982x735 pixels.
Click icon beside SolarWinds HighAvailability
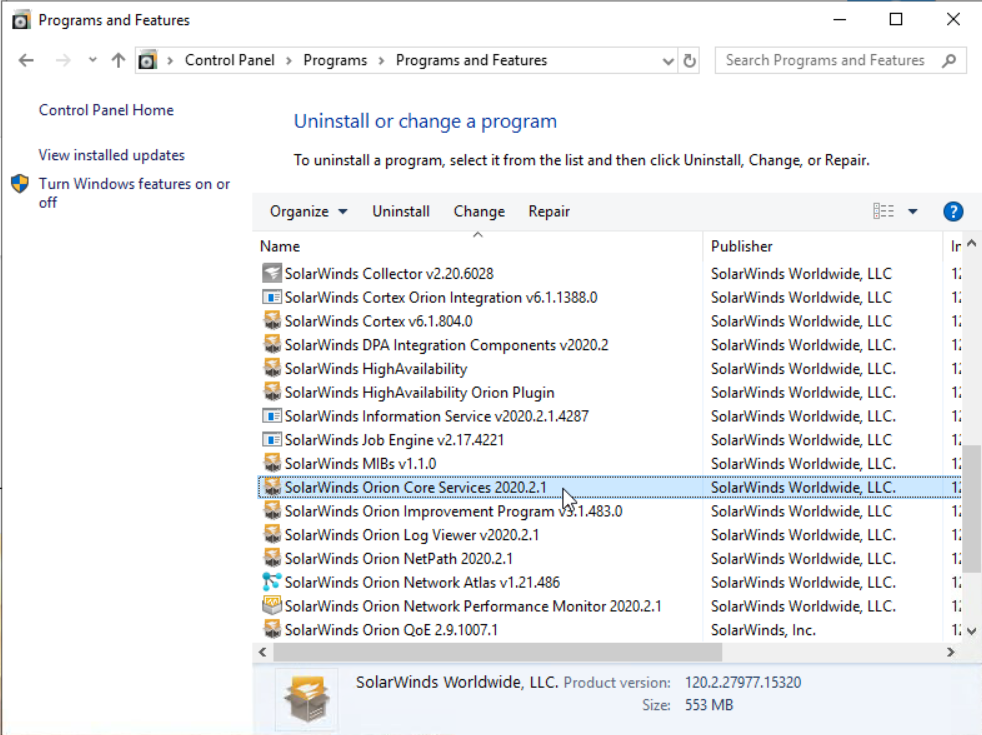[x=271, y=369]
